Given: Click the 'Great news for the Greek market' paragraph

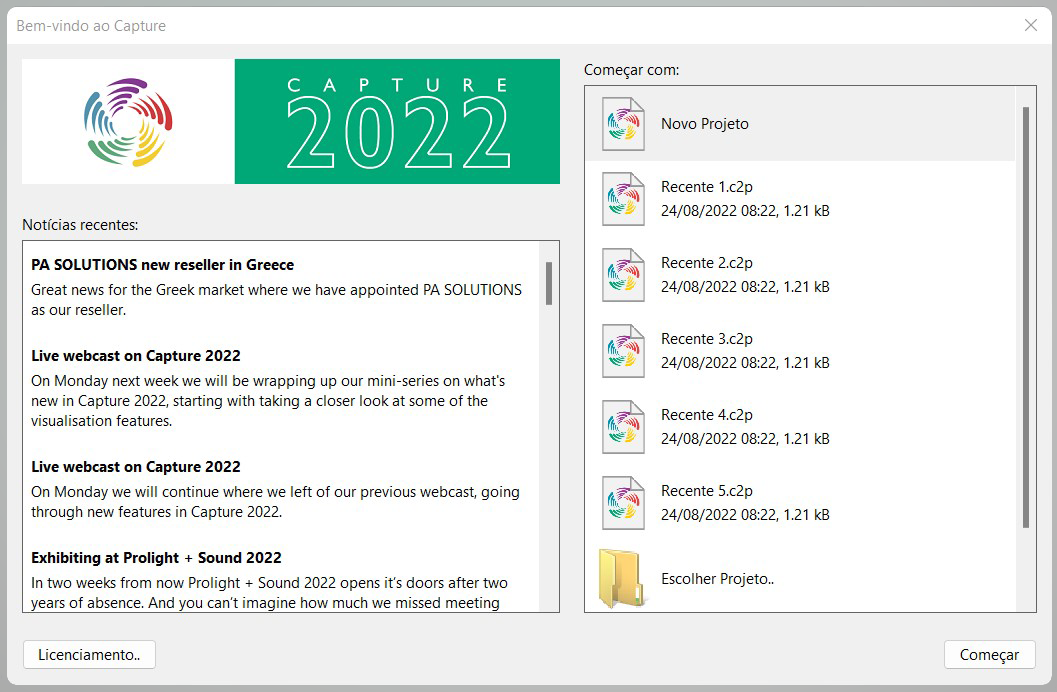Looking at the screenshot, I should point(276,300).
